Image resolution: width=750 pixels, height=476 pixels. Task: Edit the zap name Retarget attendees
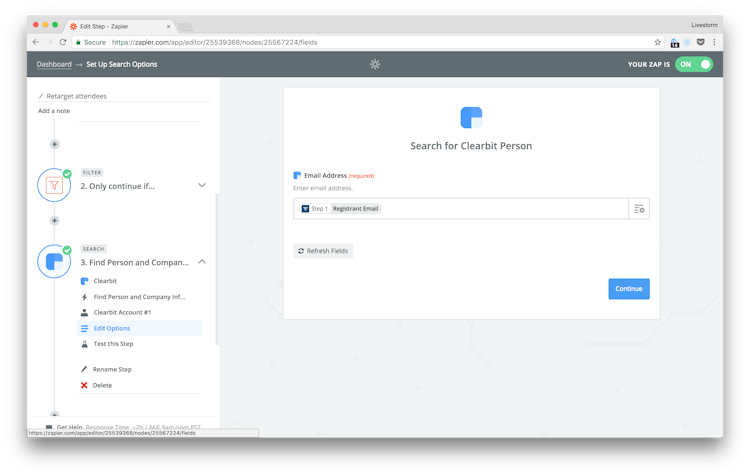tap(77, 96)
